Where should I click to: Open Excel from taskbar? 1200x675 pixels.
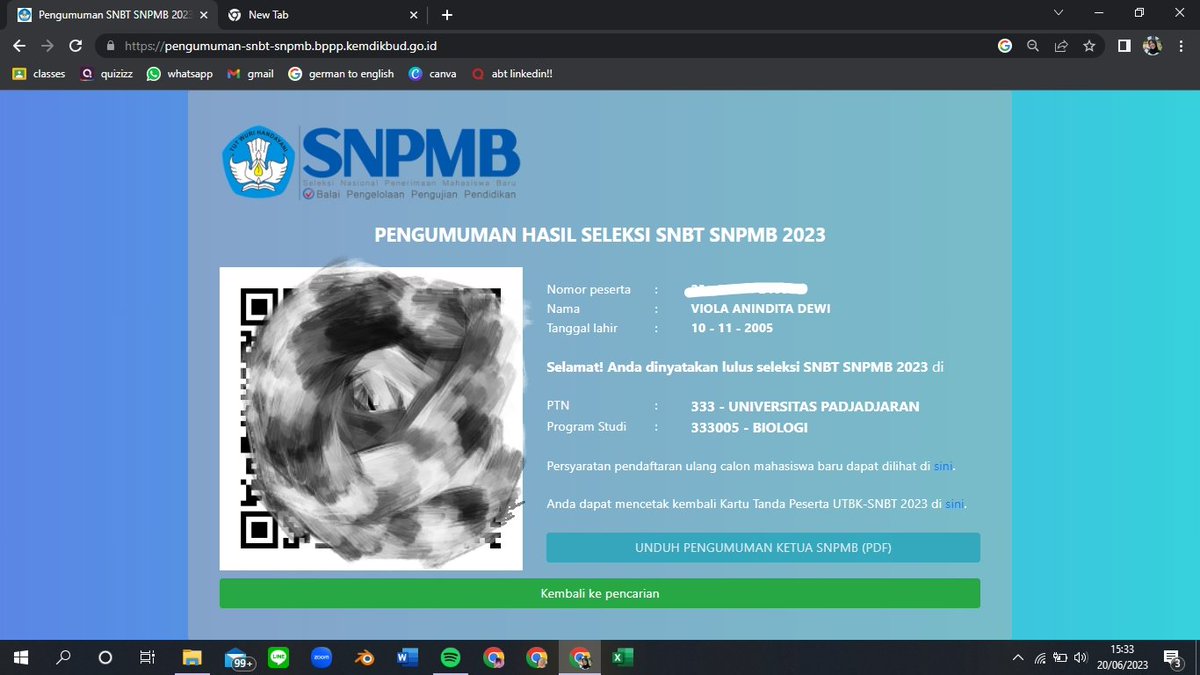pyautogui.click(x=621, y=657)
